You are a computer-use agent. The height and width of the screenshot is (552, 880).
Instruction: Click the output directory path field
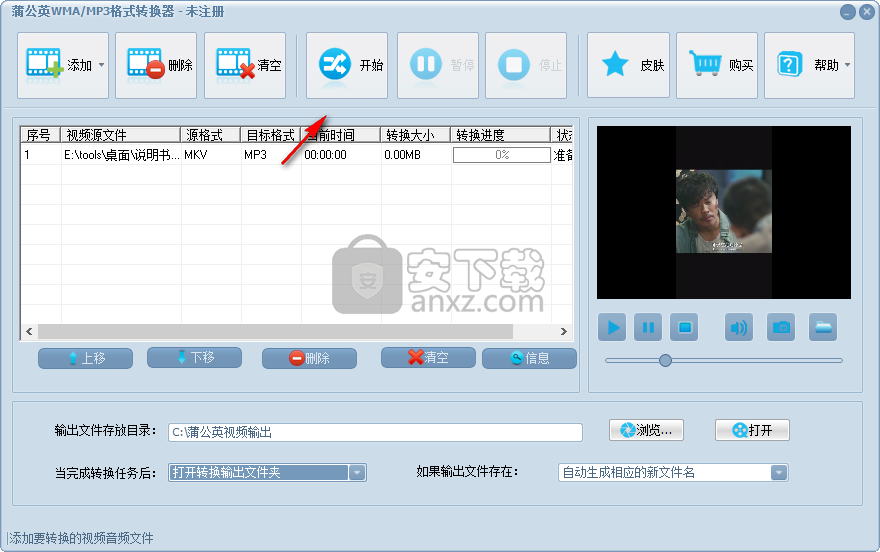pyautogui.click(x=375, y=432)
